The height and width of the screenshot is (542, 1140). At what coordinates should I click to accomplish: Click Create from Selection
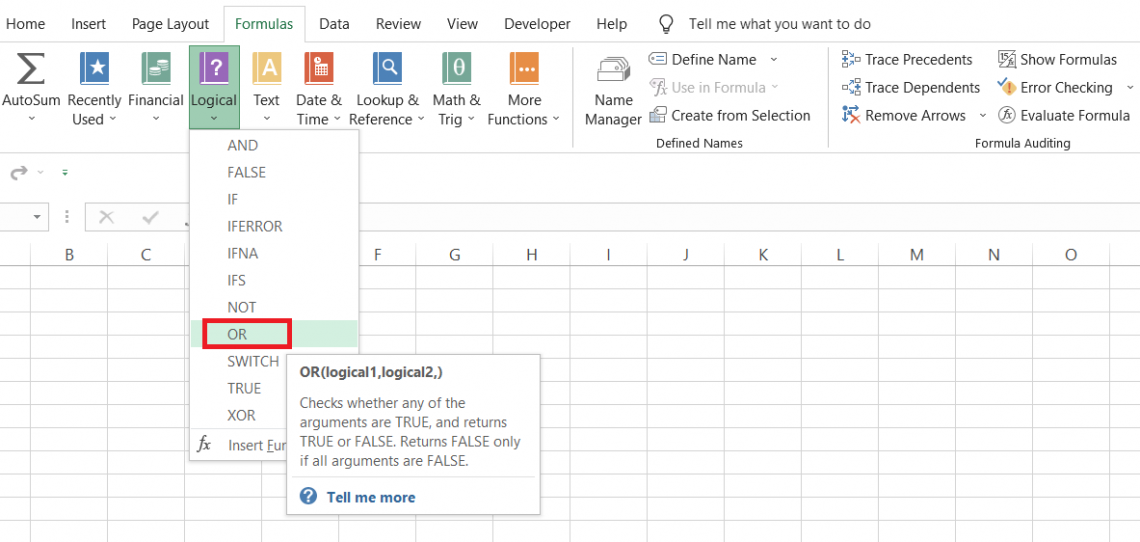pos(740,115)
